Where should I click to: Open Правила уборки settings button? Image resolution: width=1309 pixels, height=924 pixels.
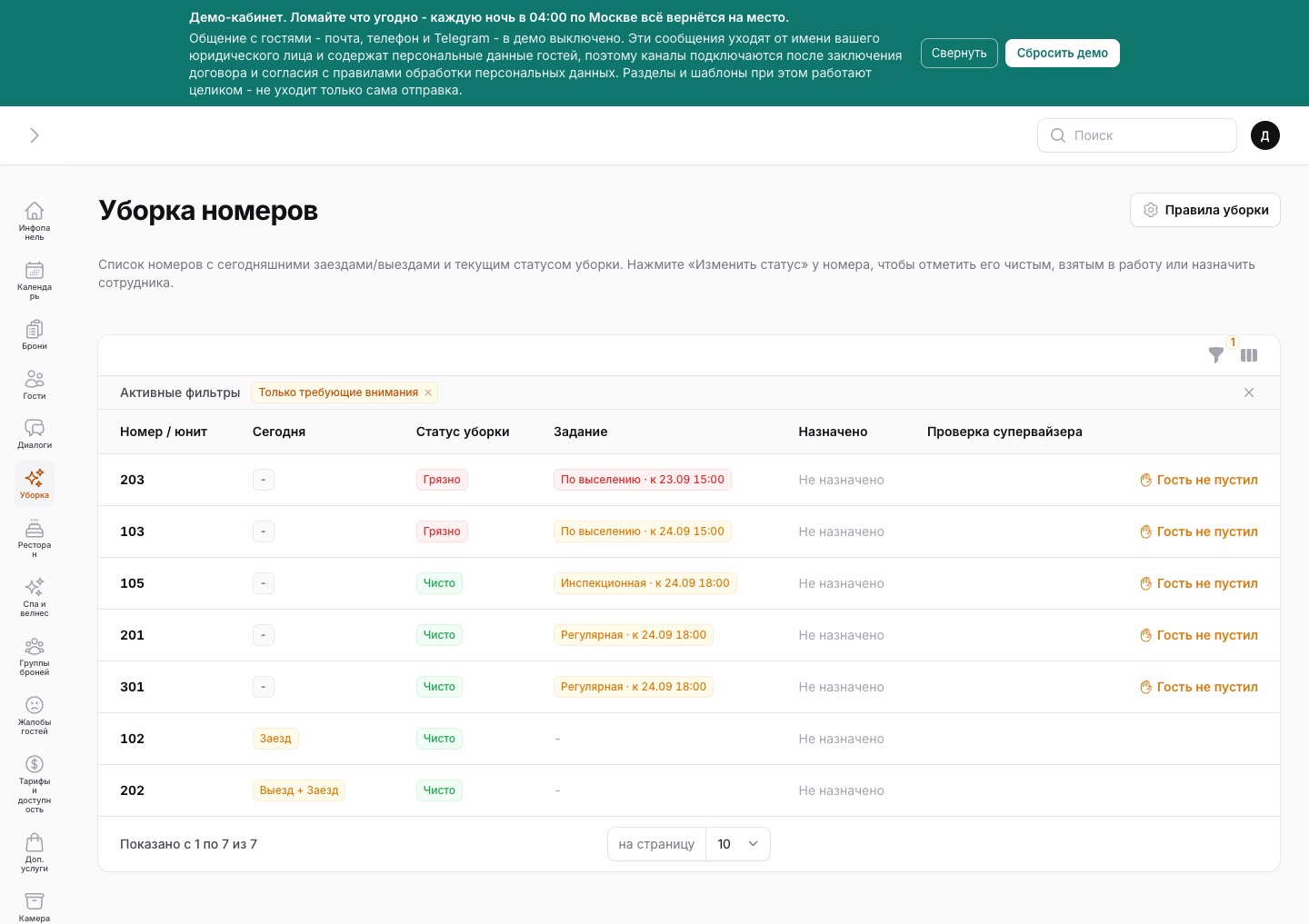1205,210
